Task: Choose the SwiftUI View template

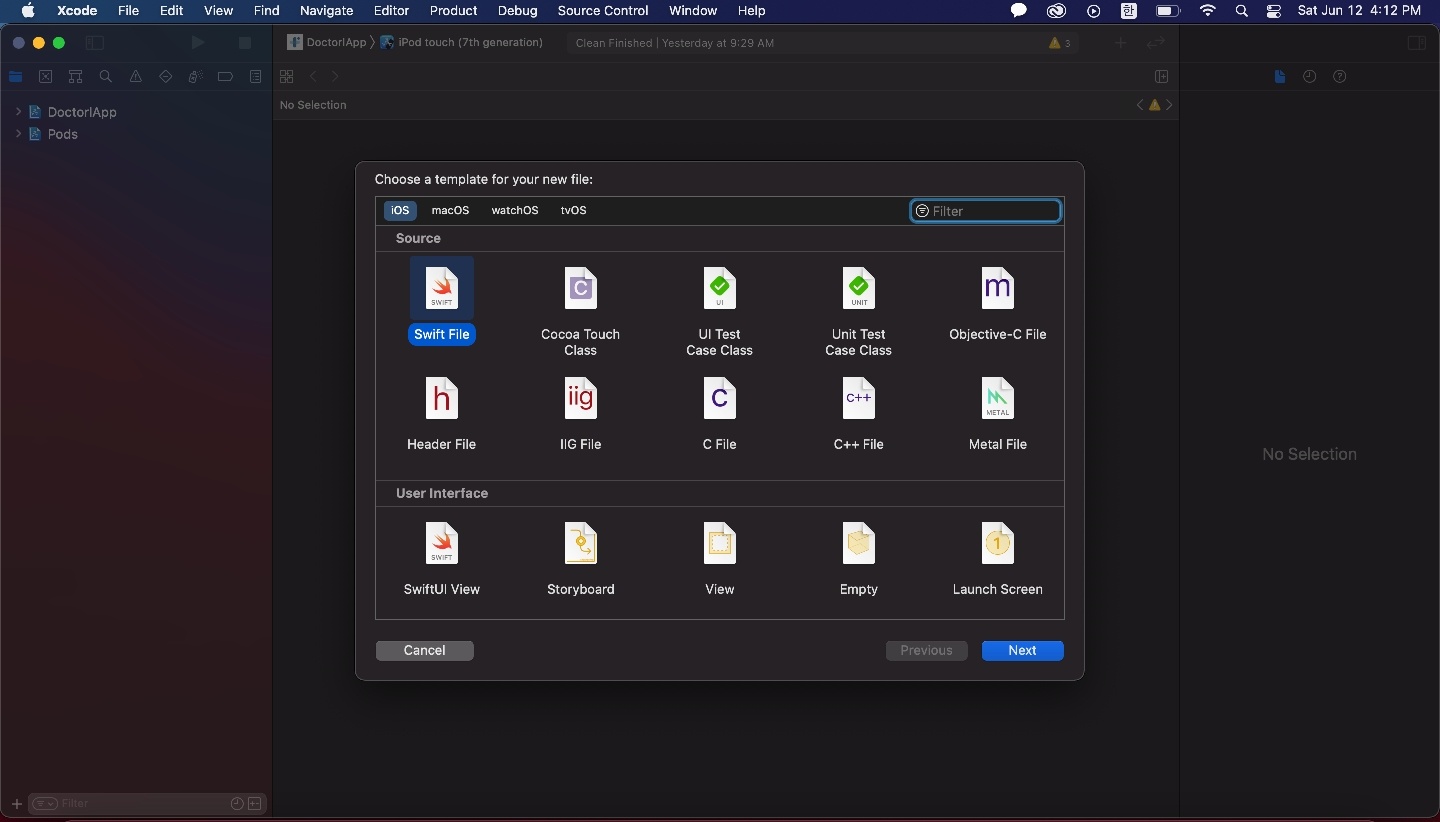Action: [441, 559]
